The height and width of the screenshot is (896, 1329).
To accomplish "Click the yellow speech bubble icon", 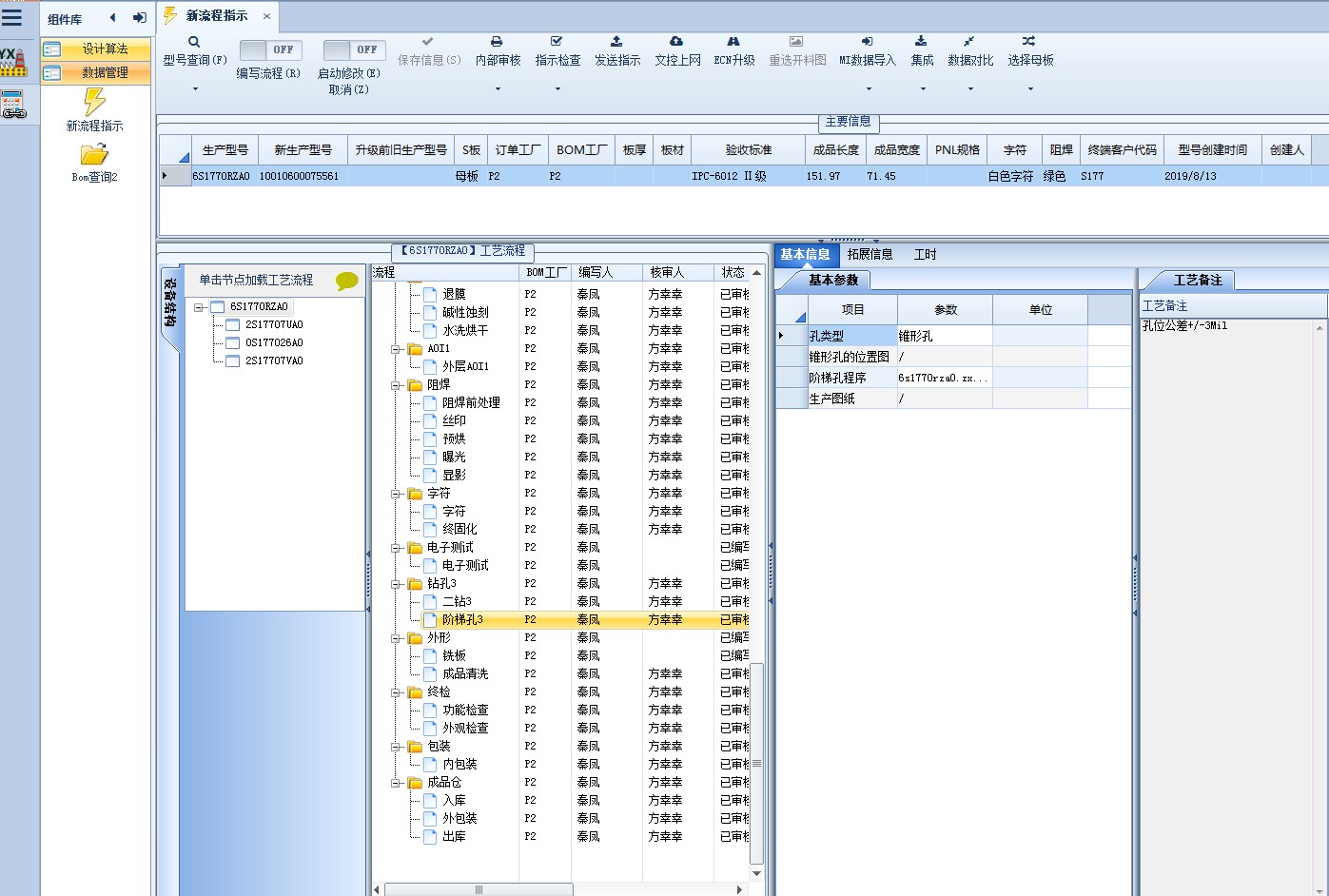I will click(347, 281).
